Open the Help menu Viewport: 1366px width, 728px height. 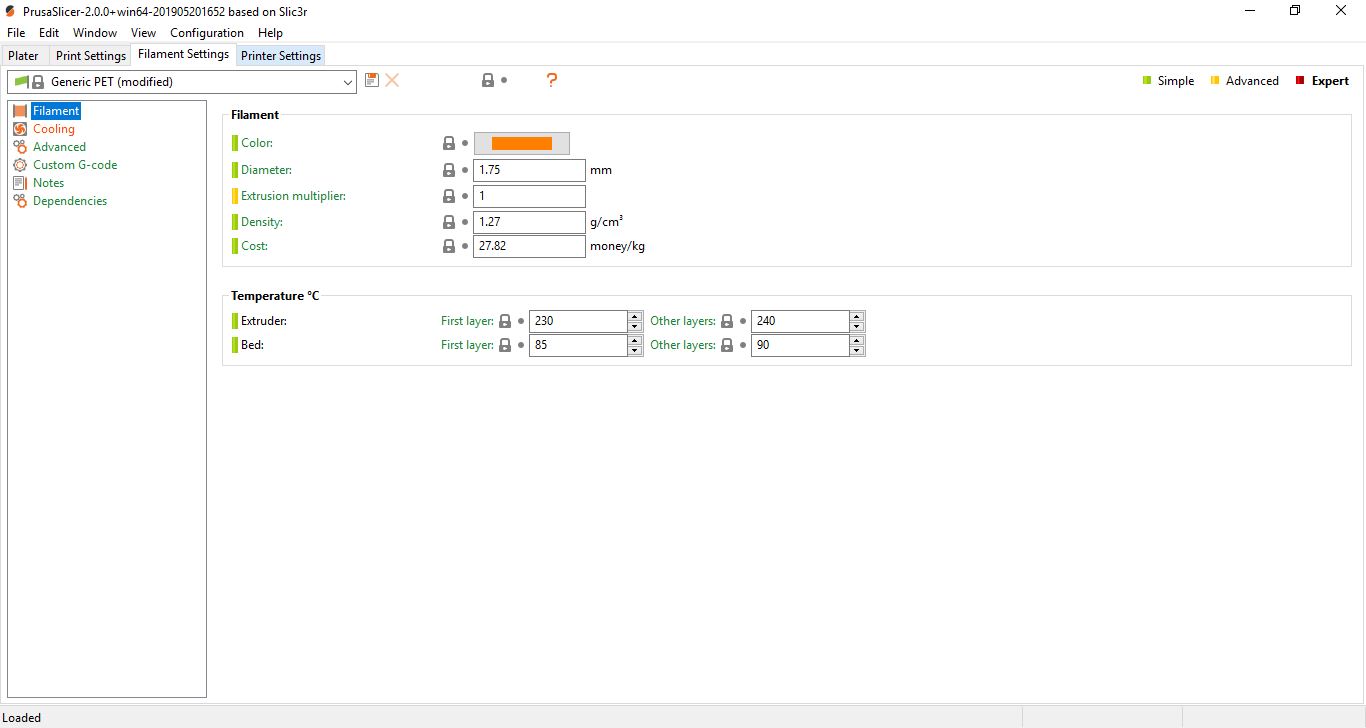tap(270, 33)
